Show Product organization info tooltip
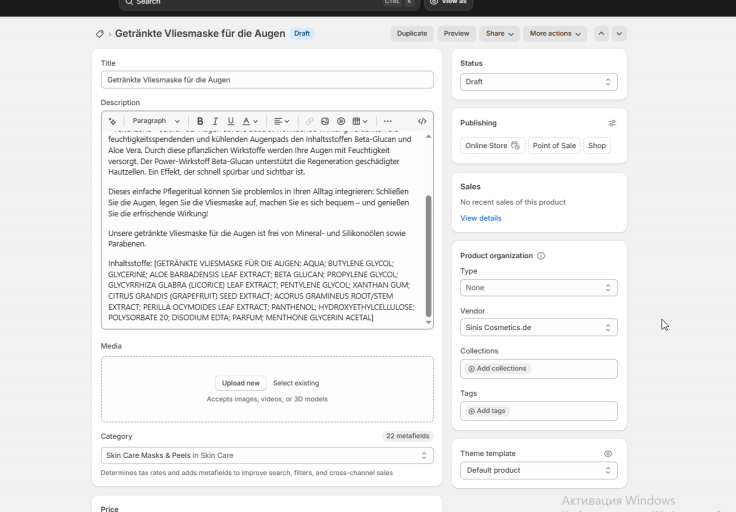The image size is (736, 512). click(x=541, y=256)
